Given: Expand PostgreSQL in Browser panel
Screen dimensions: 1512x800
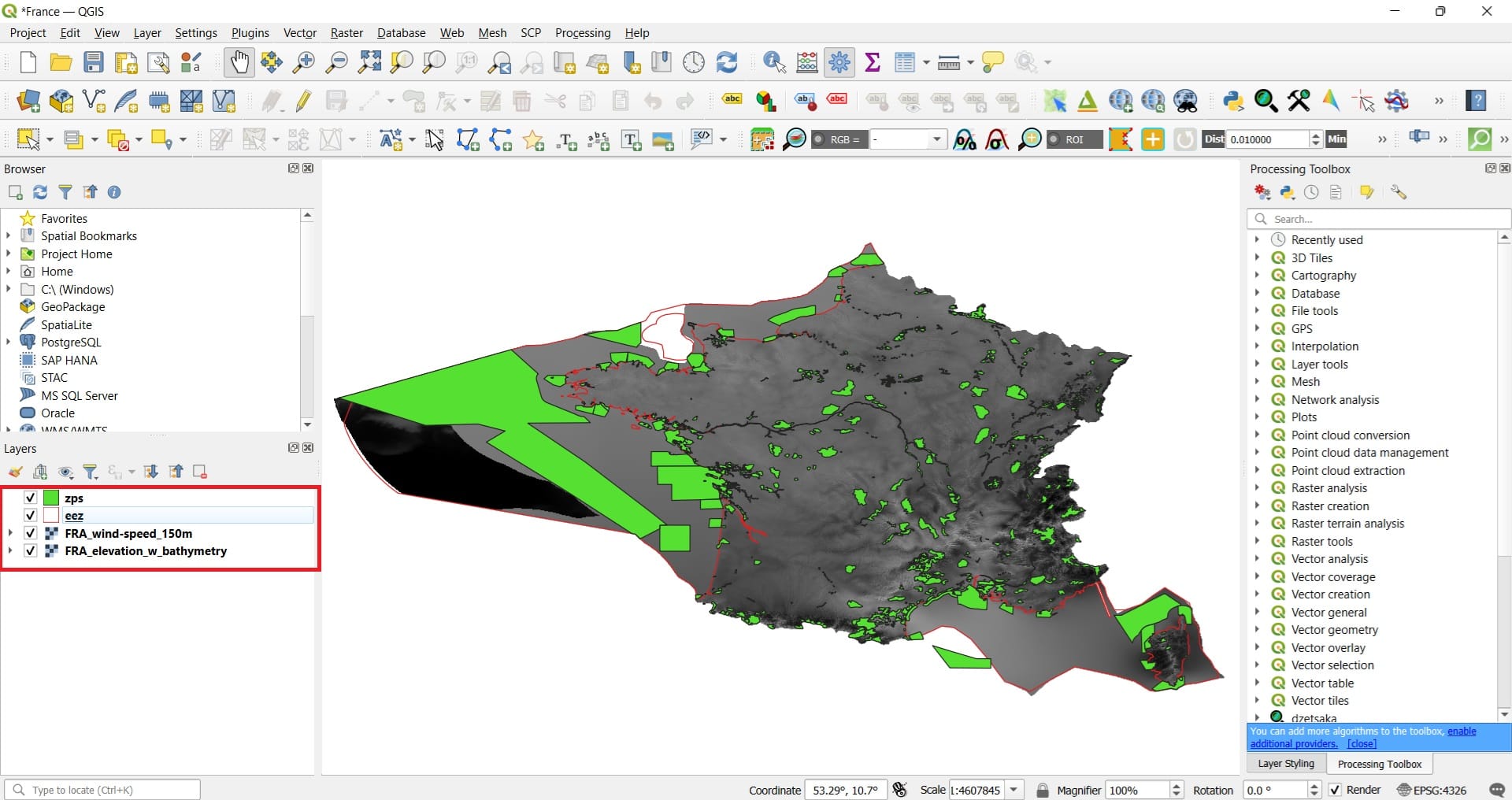Looking at the screenshot, I should click(9, 342).
